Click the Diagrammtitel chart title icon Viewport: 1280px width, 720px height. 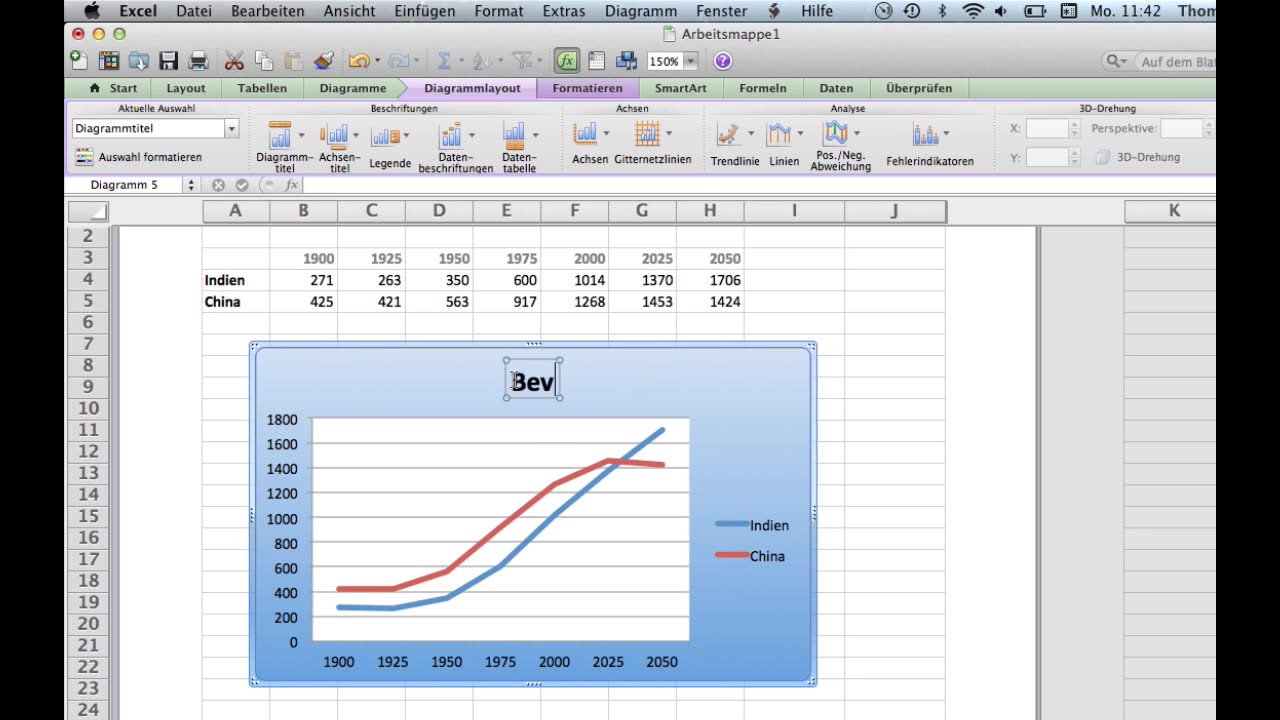[x=280, y=134]
